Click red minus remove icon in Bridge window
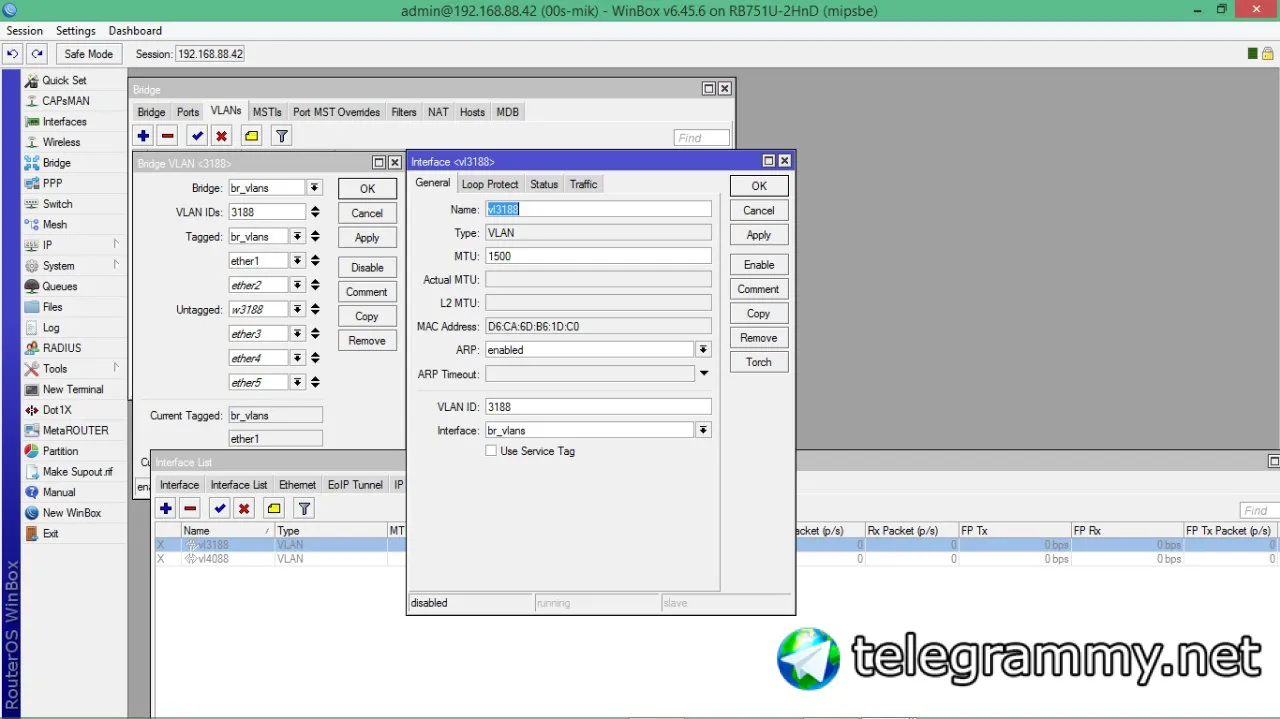This screenshot has height=719, width=1280. click(x=167, y=136)
